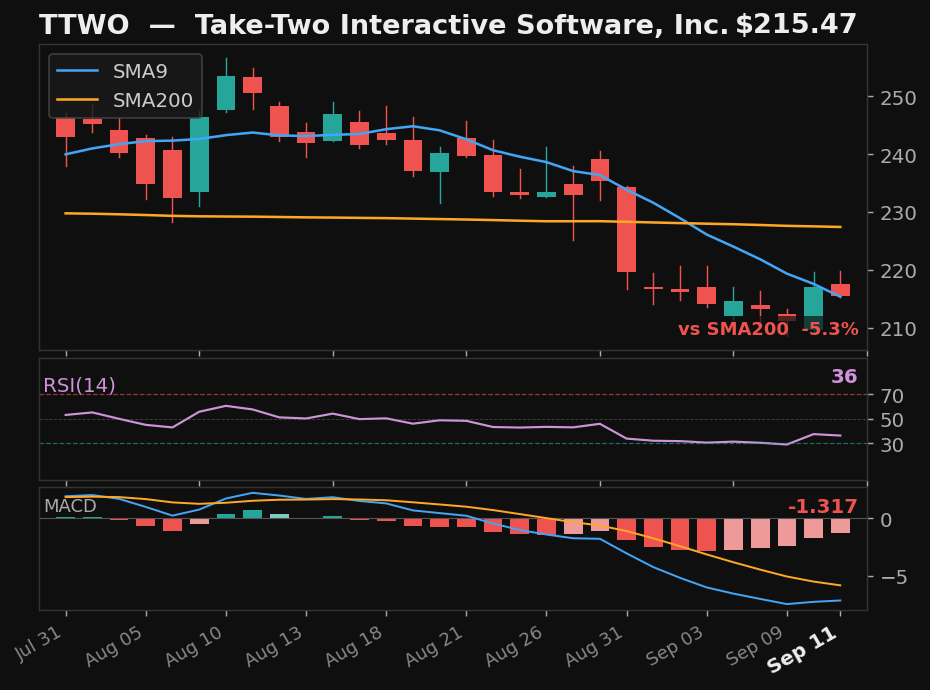Click the Aug 10 date label
The image size is (930, 690).
point(194,646)
